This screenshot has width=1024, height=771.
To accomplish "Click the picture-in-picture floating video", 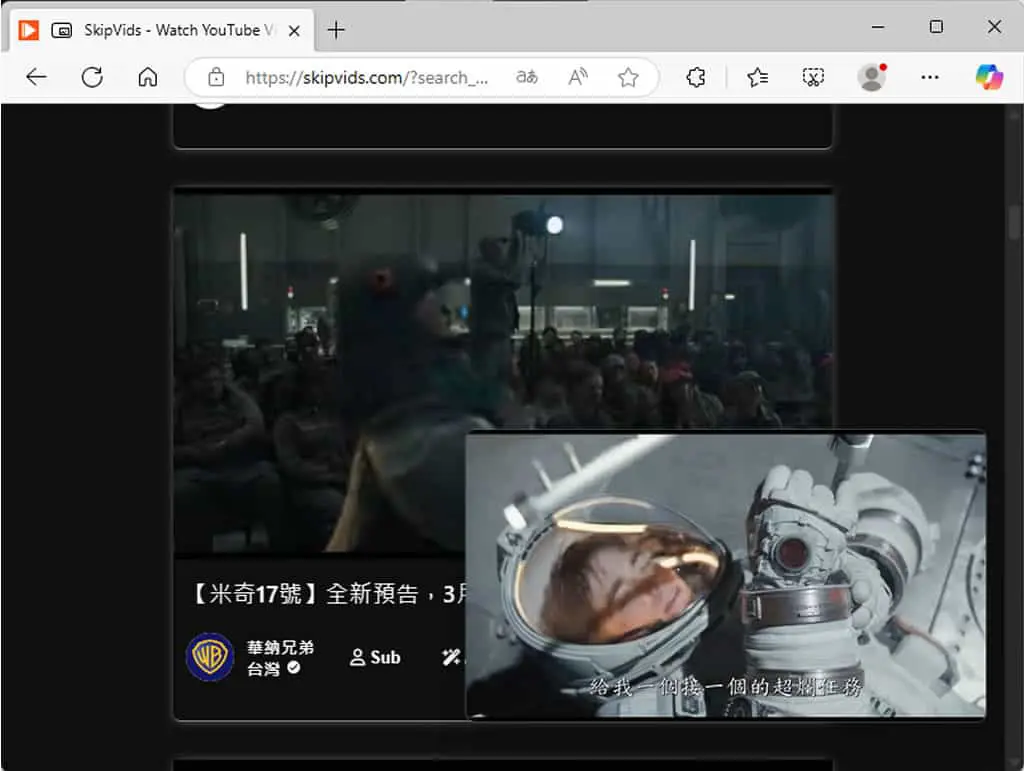I will pyautogui.click(x=726, y=576).
